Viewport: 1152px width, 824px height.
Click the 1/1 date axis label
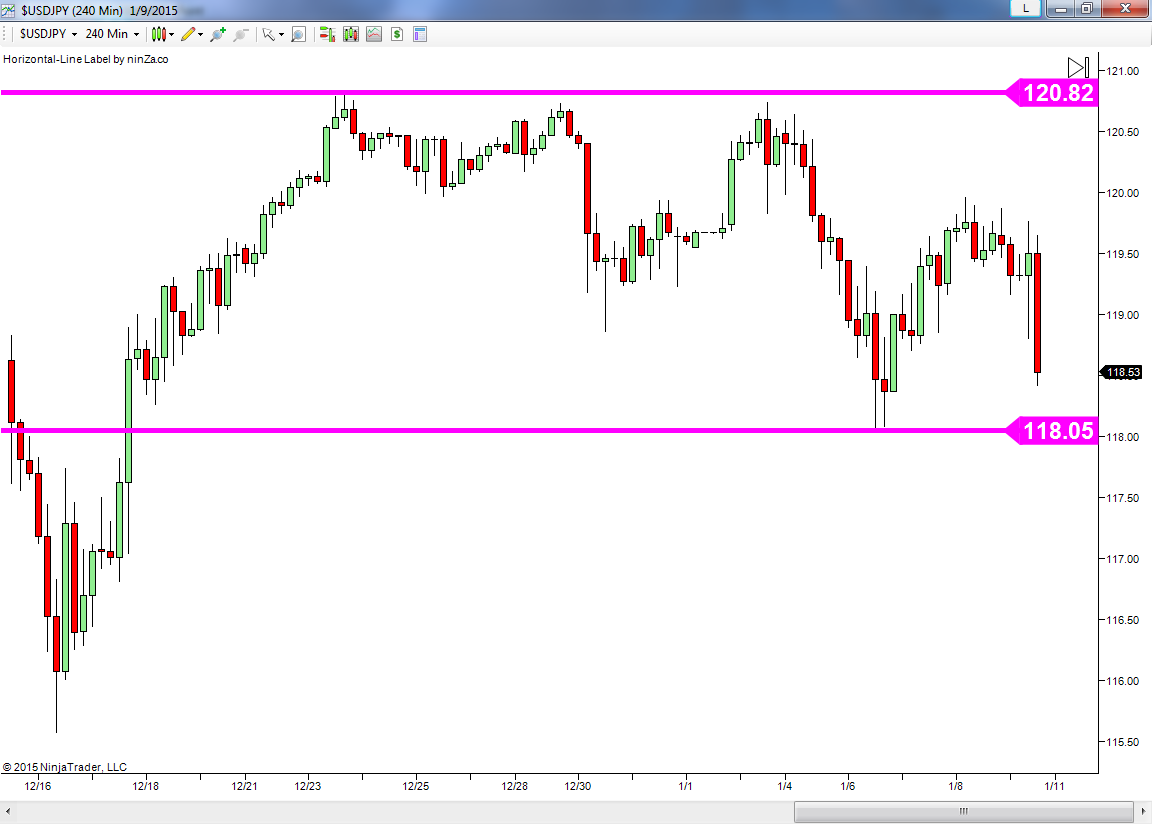pos(685,786)
